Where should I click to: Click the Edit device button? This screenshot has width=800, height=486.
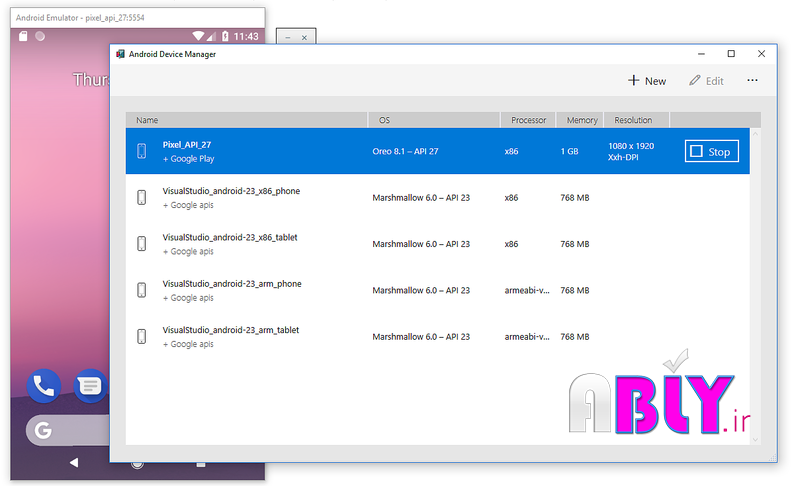click(x=706, y=81)
